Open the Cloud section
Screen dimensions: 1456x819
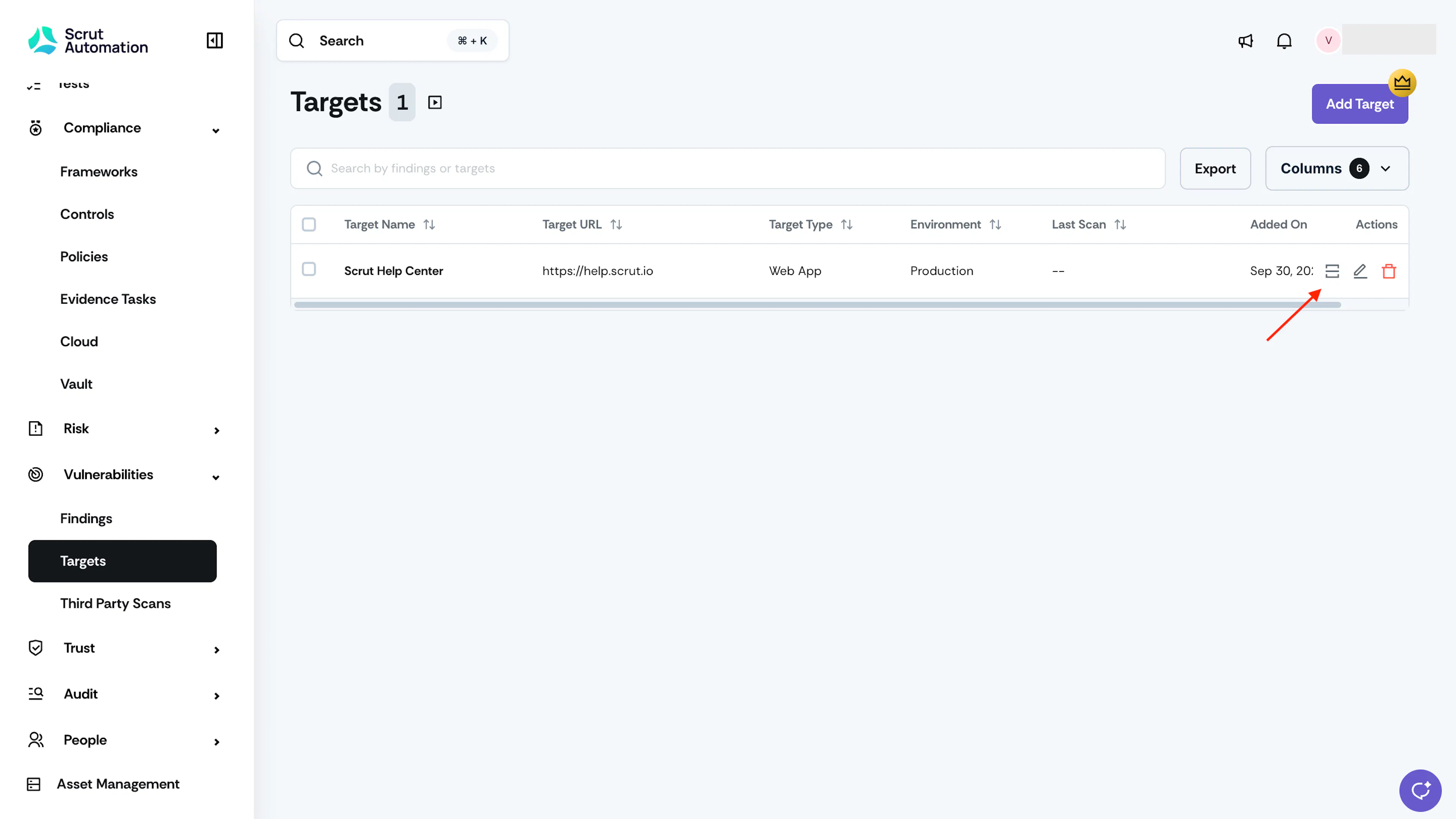pos(79,341)
